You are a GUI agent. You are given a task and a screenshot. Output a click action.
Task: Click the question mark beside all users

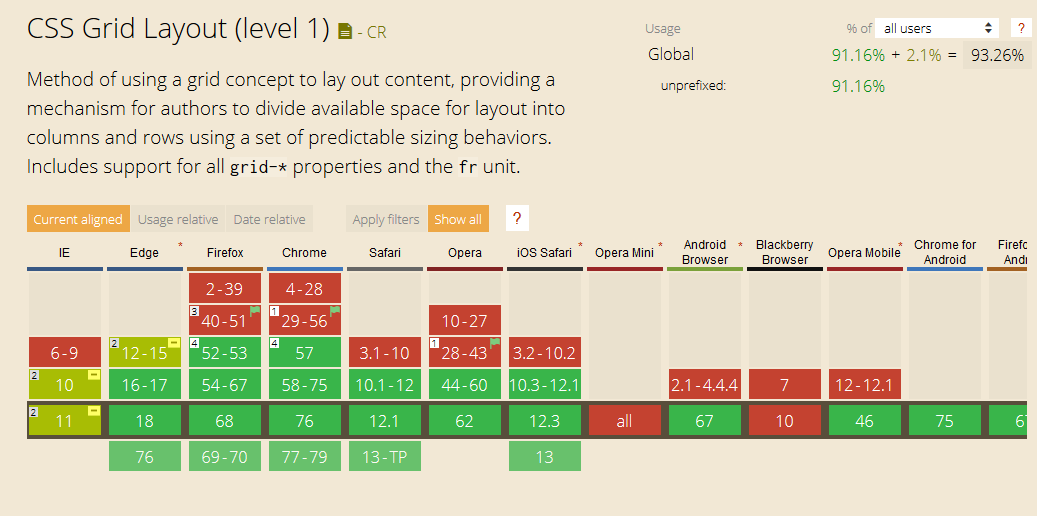1020,28
